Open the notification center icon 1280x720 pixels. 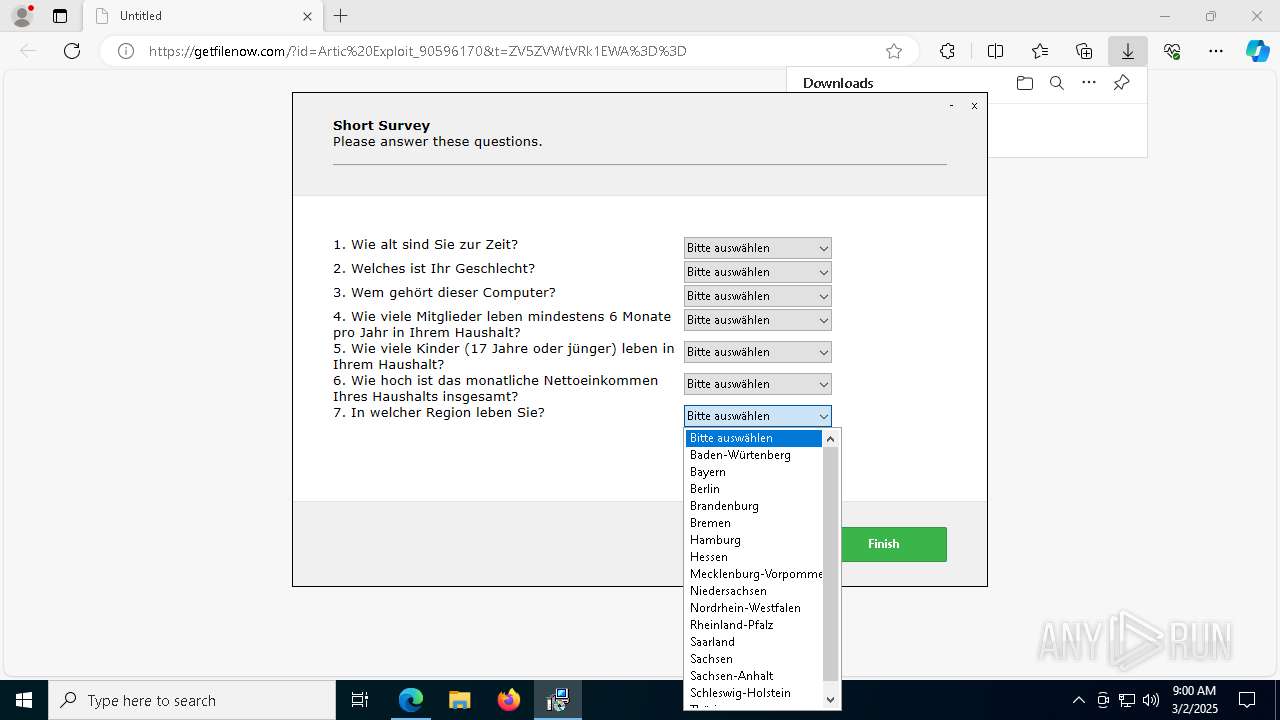1248,700
